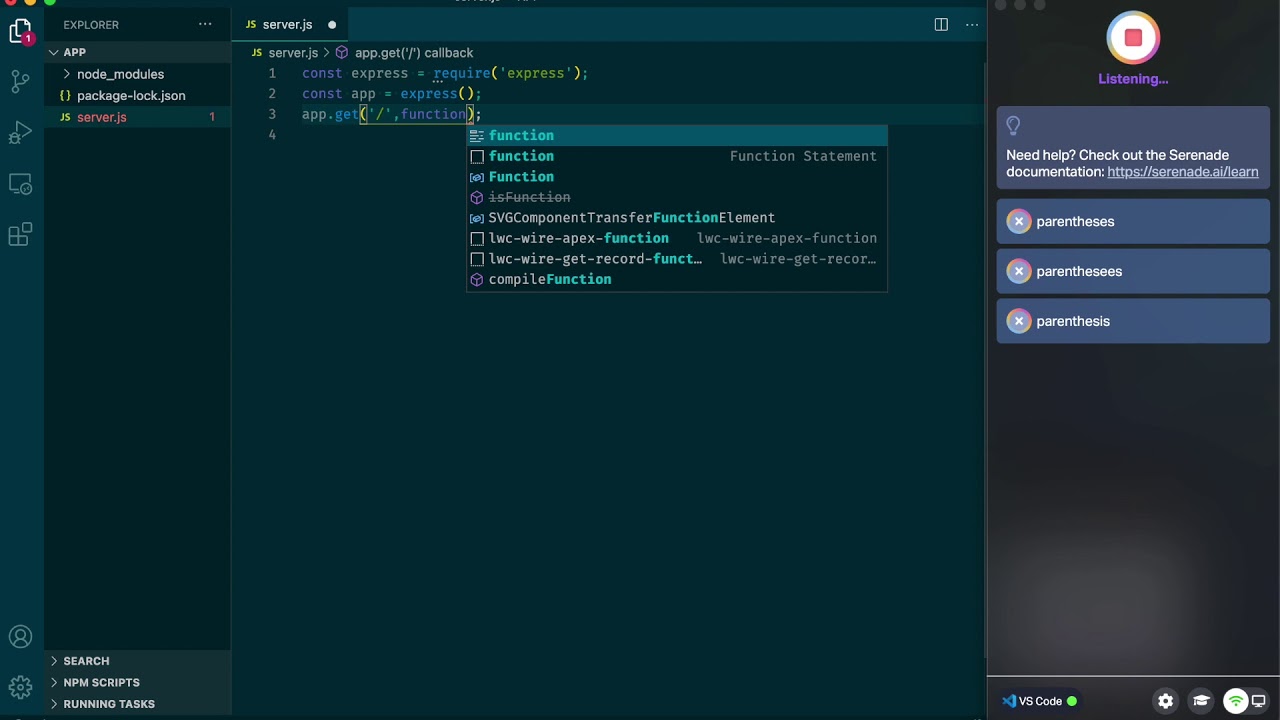Choose the 'parentheses' alternative
Image resolution: width=1280 pixels, height=720 pixels.
click(1075, 222)
